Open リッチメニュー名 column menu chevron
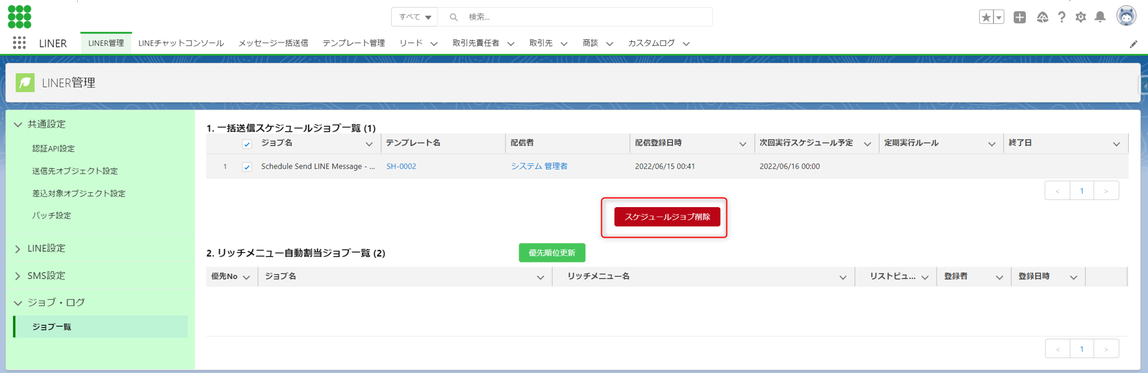The width and height of the screenshot is (1148, 373). click(842, 277)
